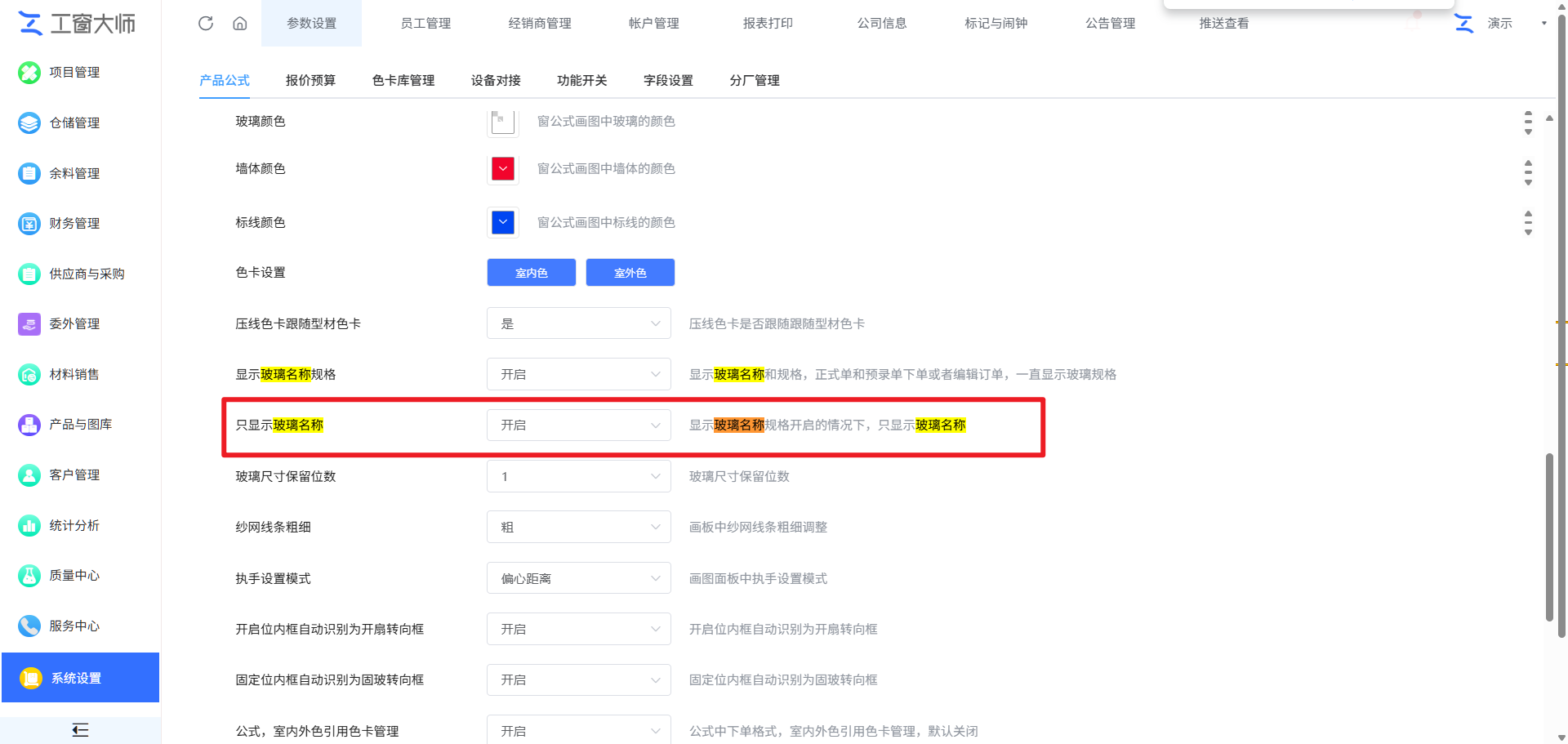Open 仓储管理 sidebar icon
Image resolution: width=1568 pixels, height=744 pixels.
[x=29, y=123]
